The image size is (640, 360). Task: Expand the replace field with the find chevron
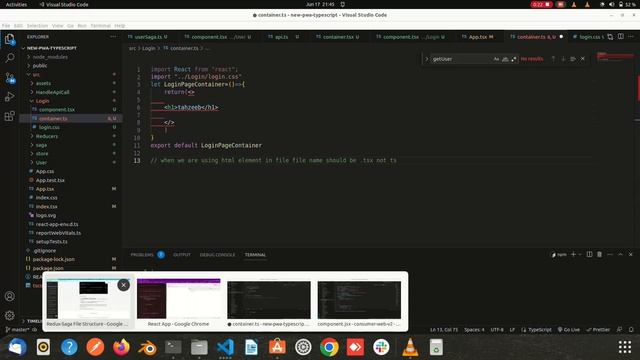coord(427,59)
